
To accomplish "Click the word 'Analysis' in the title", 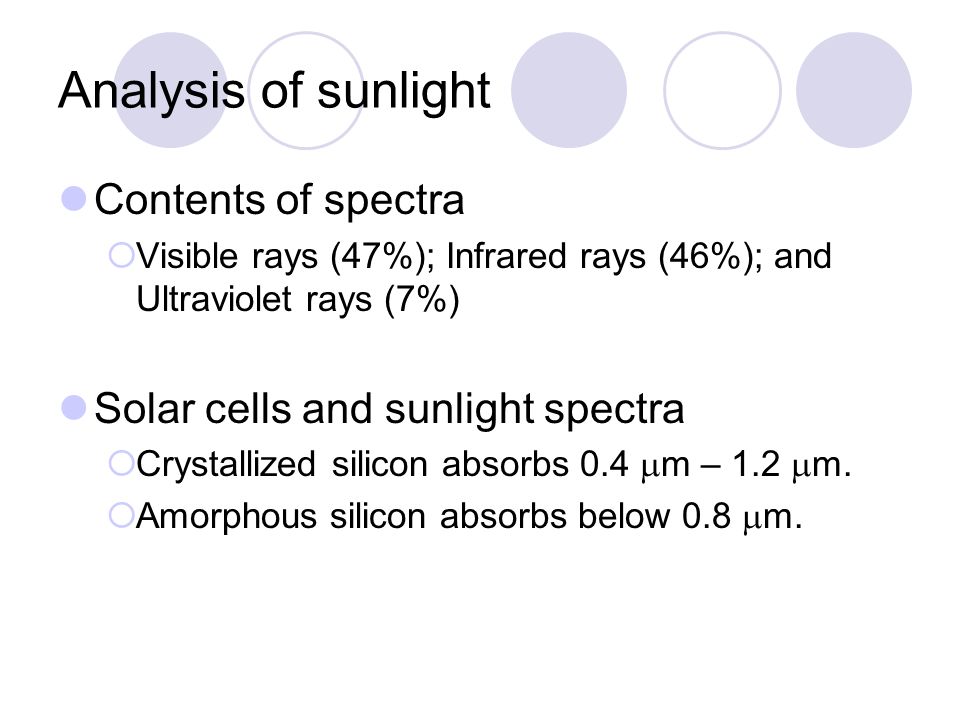I will (x=151, y=91).
